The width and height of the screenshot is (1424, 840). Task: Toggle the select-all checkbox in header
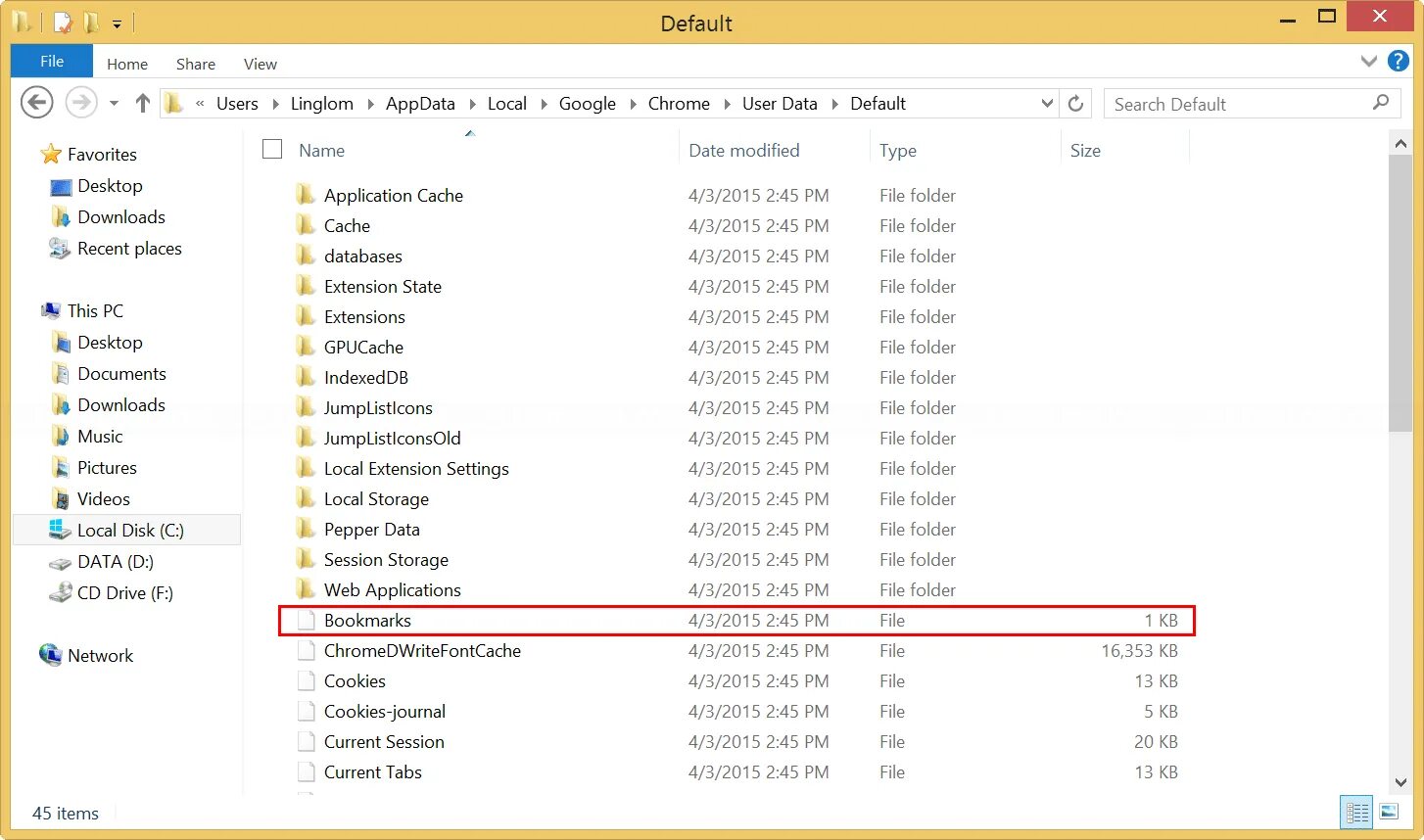[x=272, y=149]
